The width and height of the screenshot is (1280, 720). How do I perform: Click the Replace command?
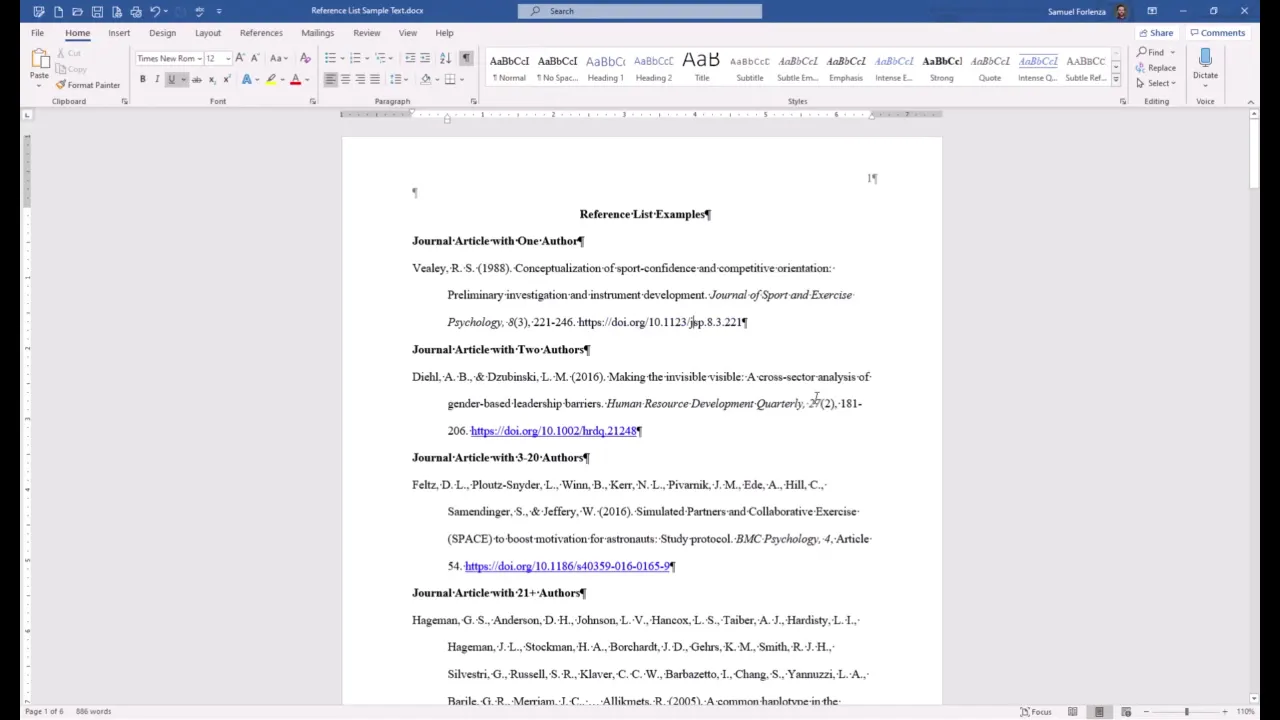(1156, 68)
